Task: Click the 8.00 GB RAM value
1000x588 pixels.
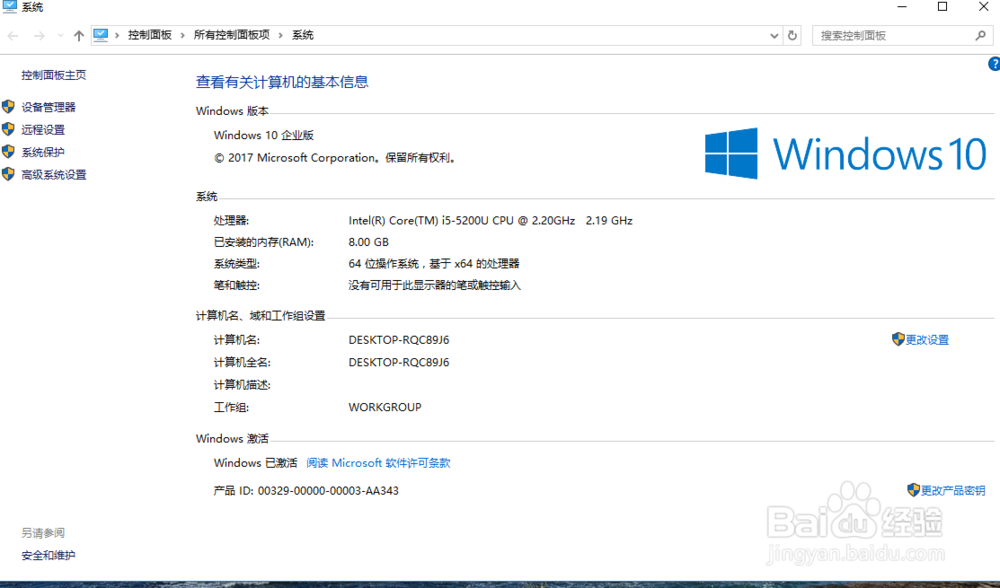Action: pos(369,242)
